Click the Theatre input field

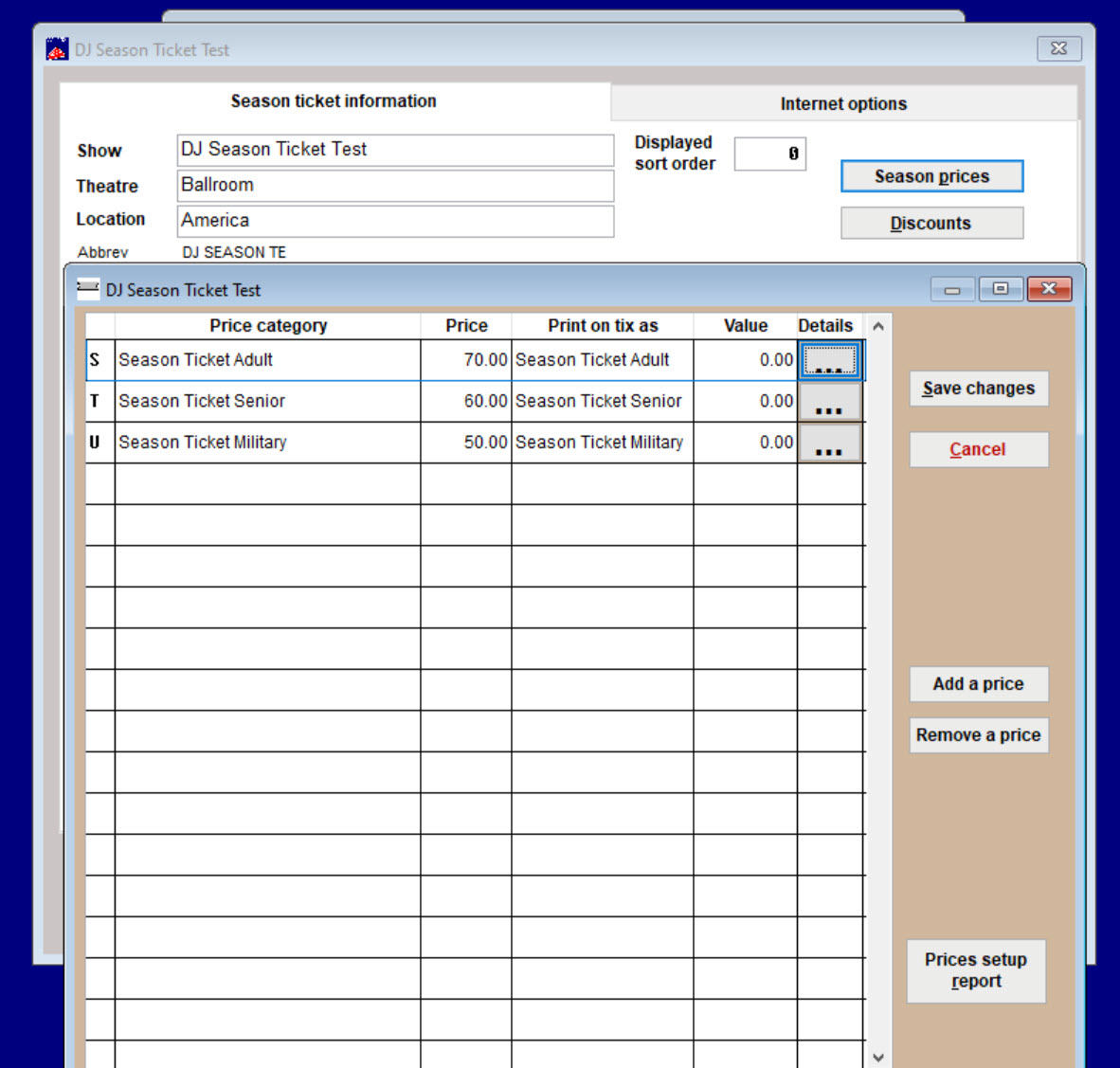395,186
